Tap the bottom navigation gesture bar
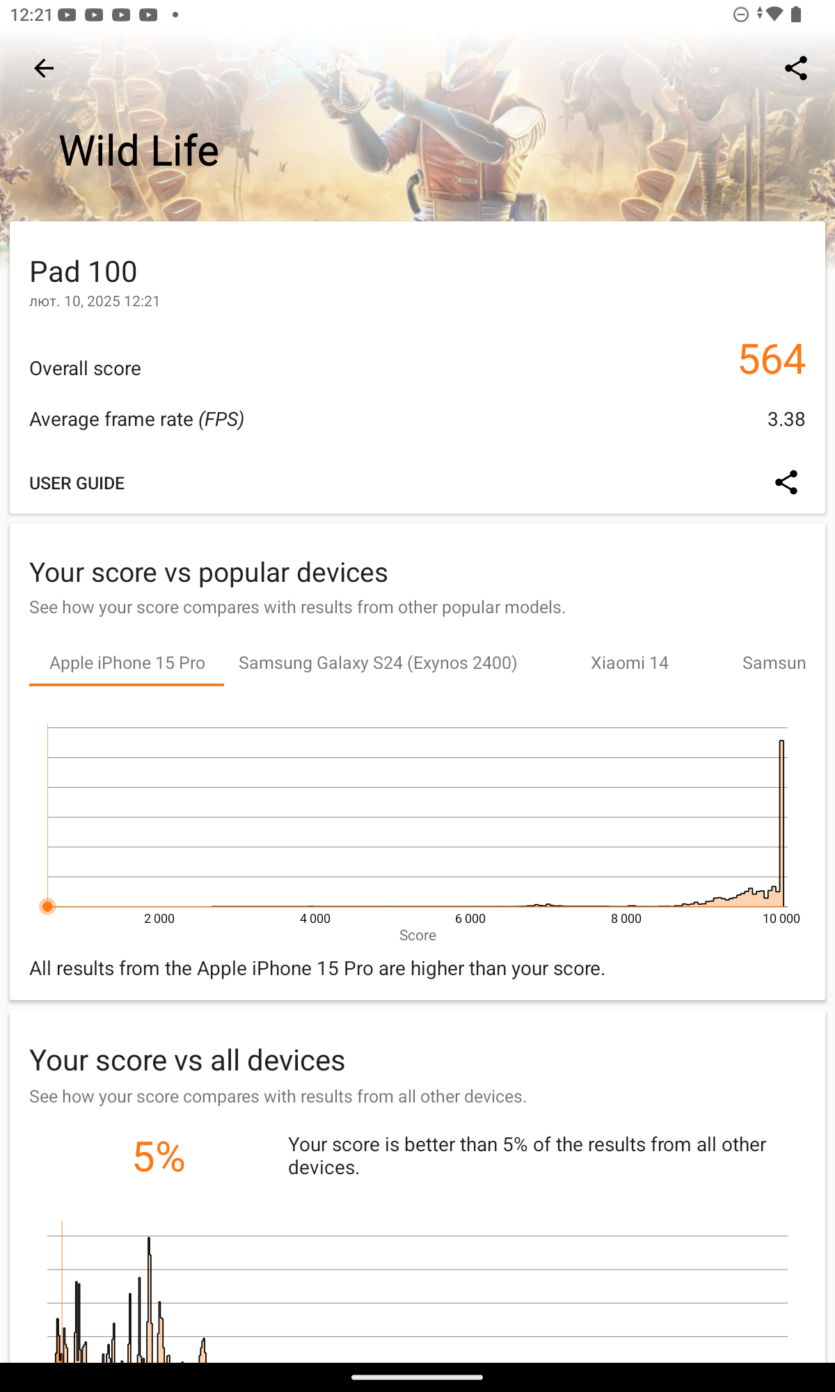This screenshot has width=835, height=1392. [x=417, y=1377]
